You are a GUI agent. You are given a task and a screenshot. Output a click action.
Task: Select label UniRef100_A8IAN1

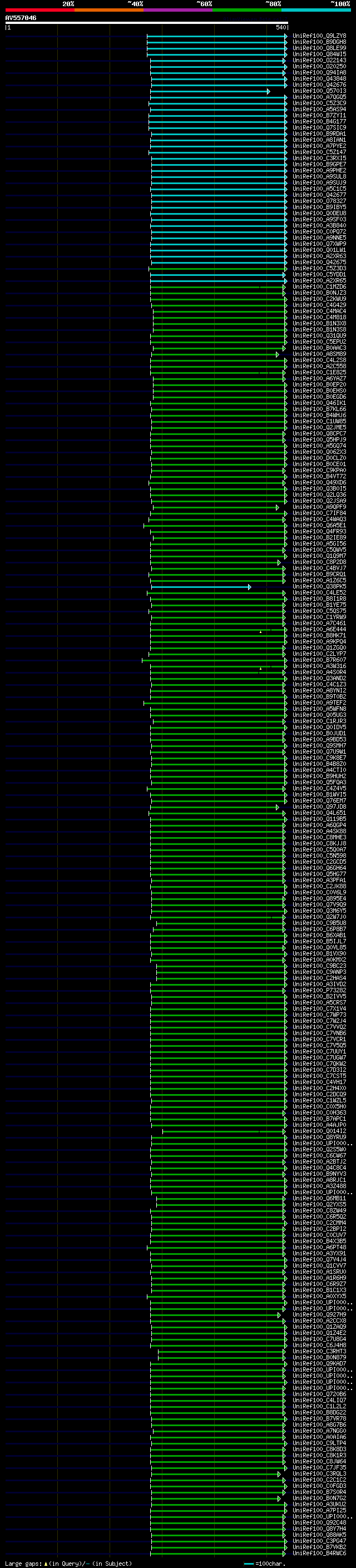(x=319, y=140)
